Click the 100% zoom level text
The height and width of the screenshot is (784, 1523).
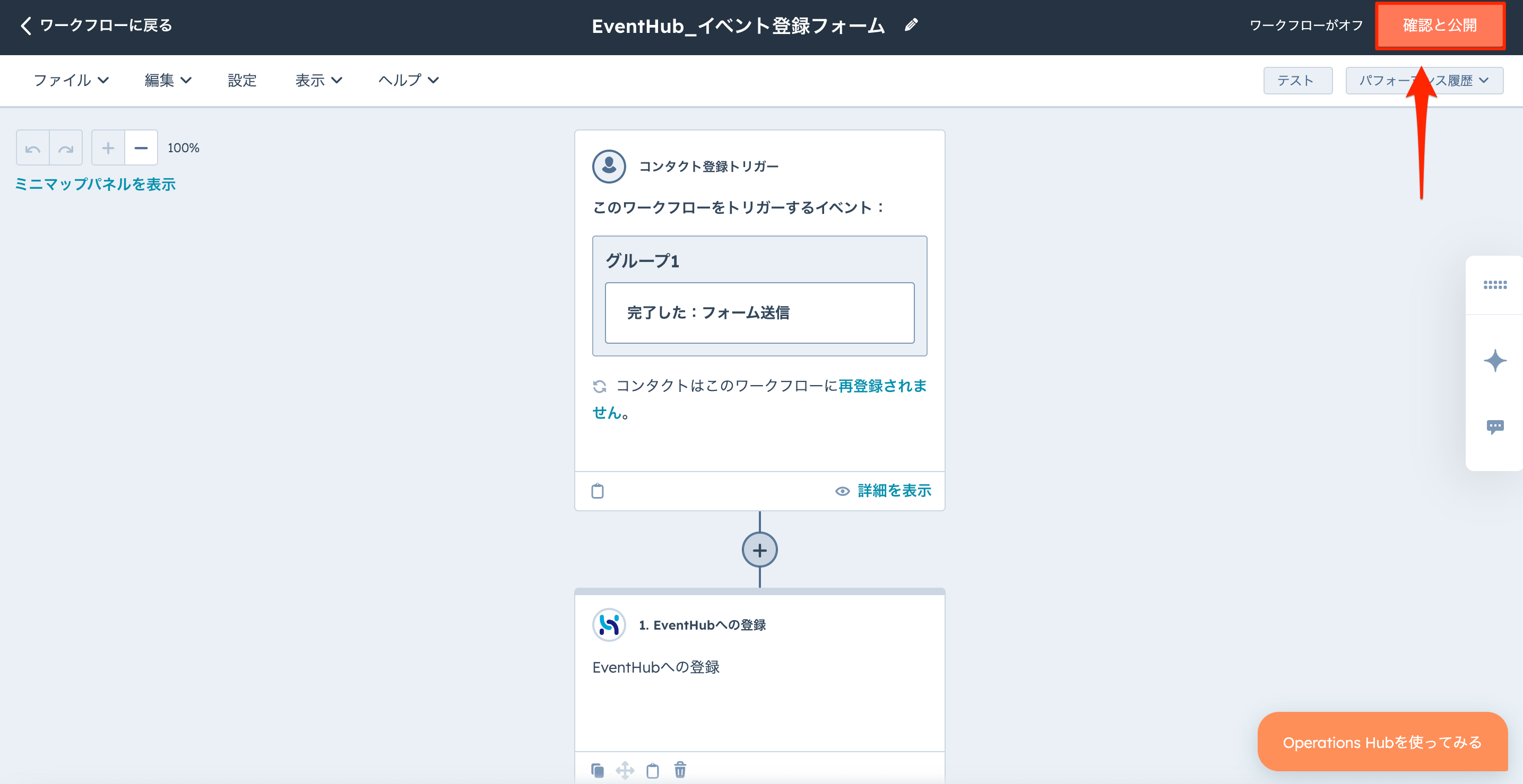click(183, 147)
